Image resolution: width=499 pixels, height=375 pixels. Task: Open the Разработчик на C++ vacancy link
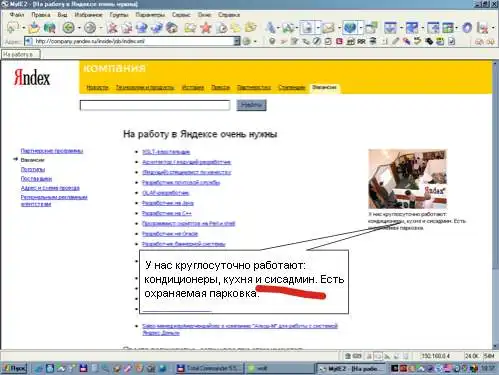coord(167,213)
